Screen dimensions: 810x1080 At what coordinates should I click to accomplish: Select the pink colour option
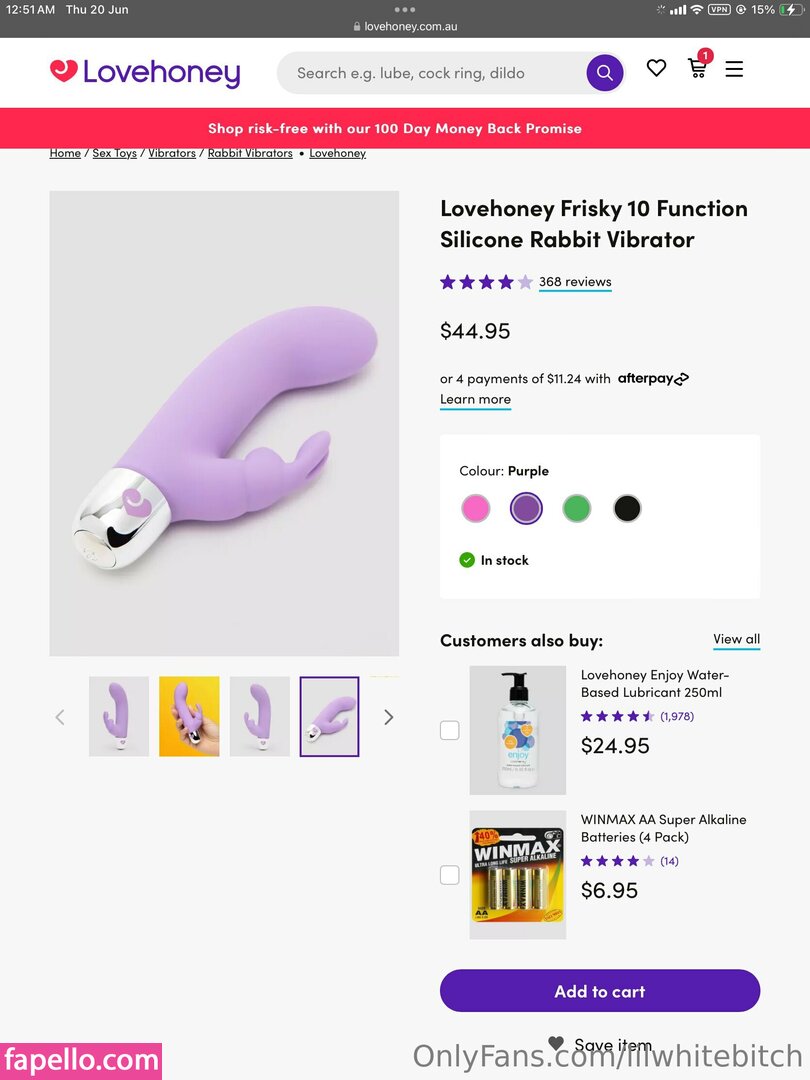(476, 508)
